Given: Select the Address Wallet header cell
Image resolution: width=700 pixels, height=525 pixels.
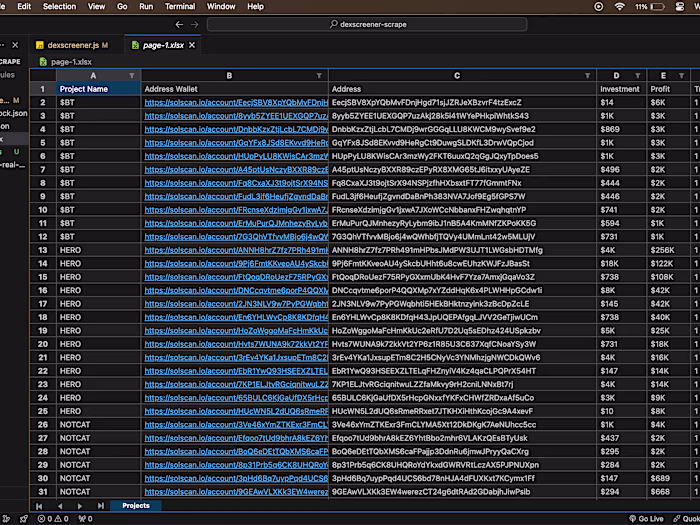Looking at the screenshot, I should 235,89.
